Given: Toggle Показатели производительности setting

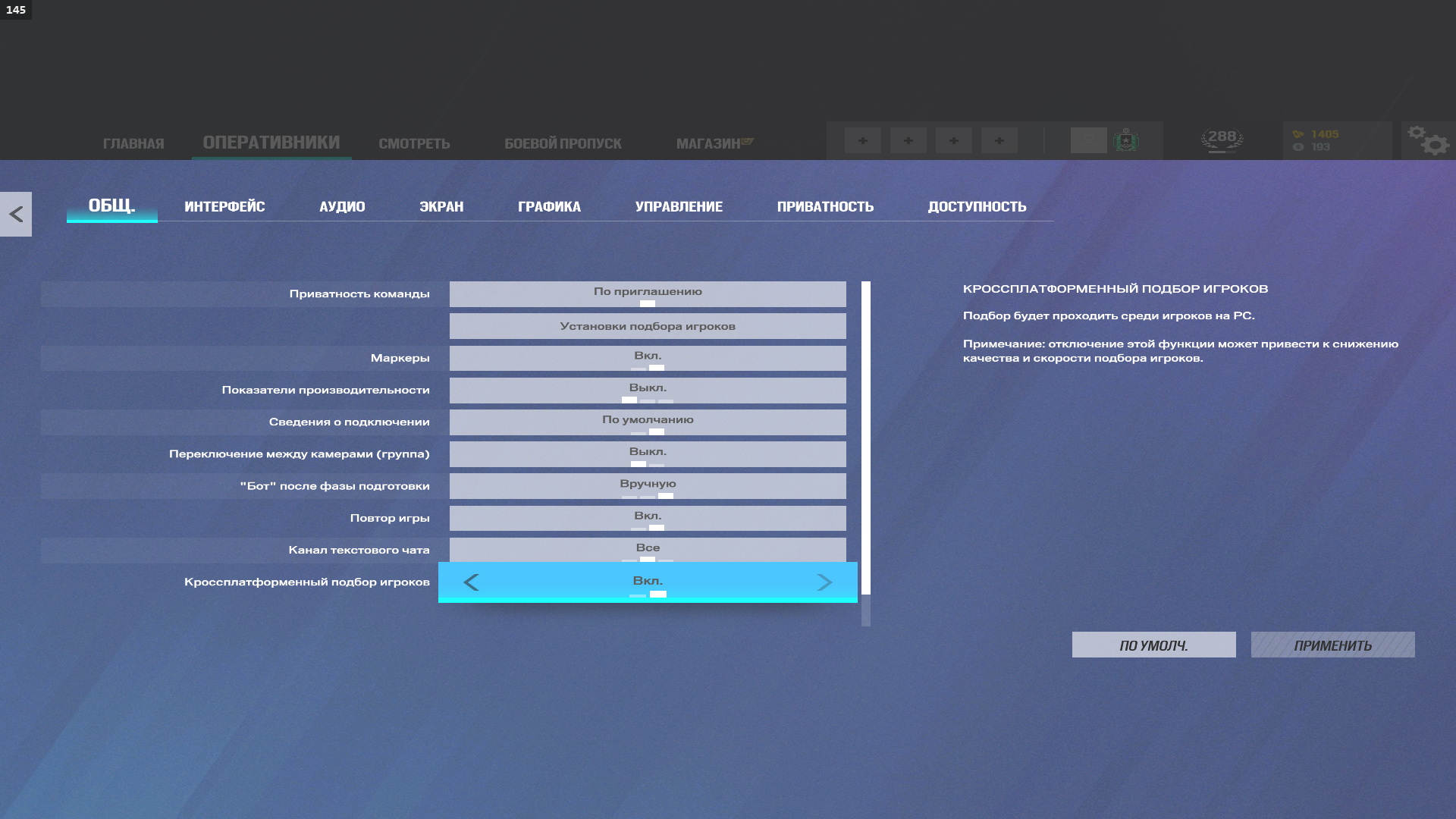Looking at the screenshot, I should [x=648, y=390].
